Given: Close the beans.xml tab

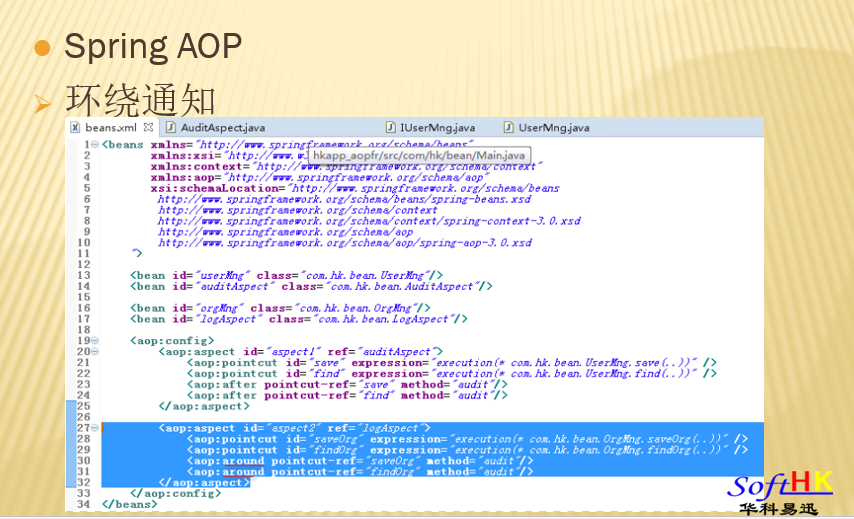Looking at the screenshot, I should [148, 127].
